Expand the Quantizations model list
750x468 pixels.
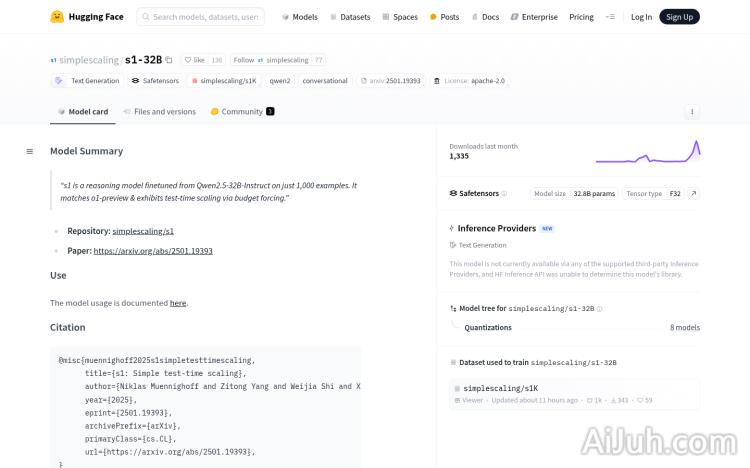(575, 327)
